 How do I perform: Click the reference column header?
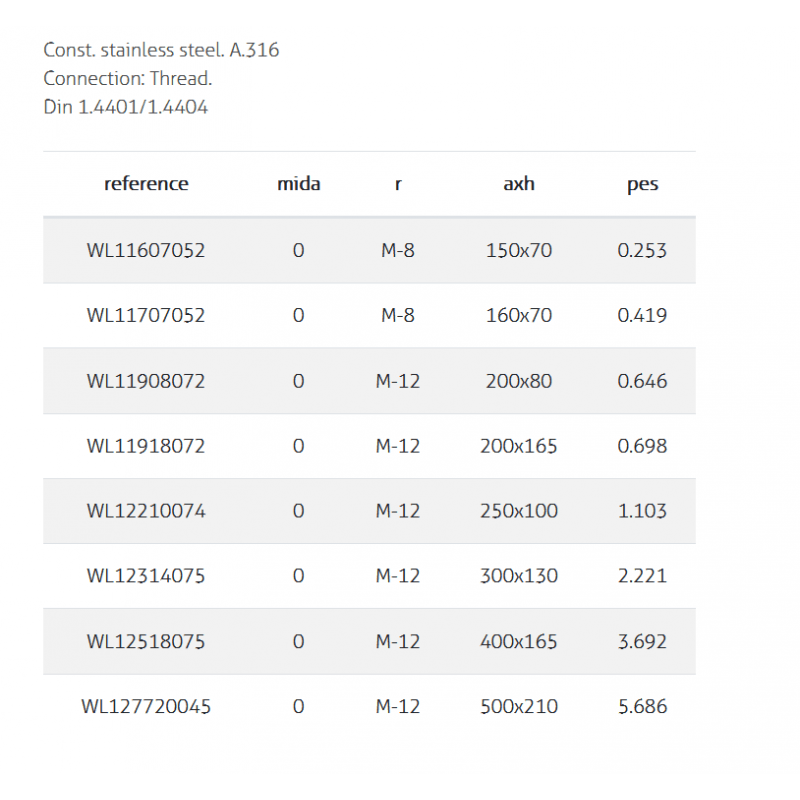146,184
